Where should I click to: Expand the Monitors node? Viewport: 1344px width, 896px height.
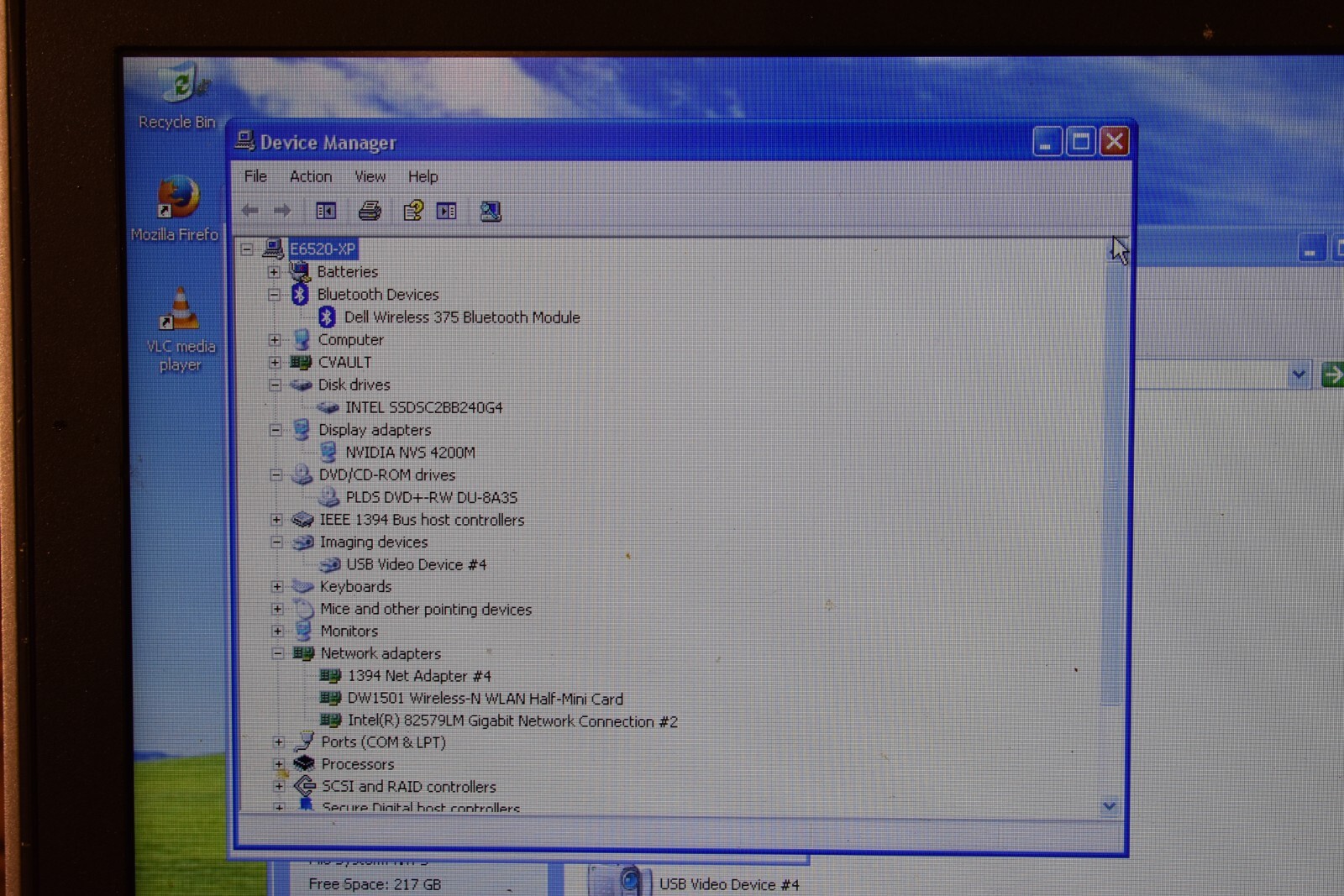pyautogui.click(x=277, y=631)
